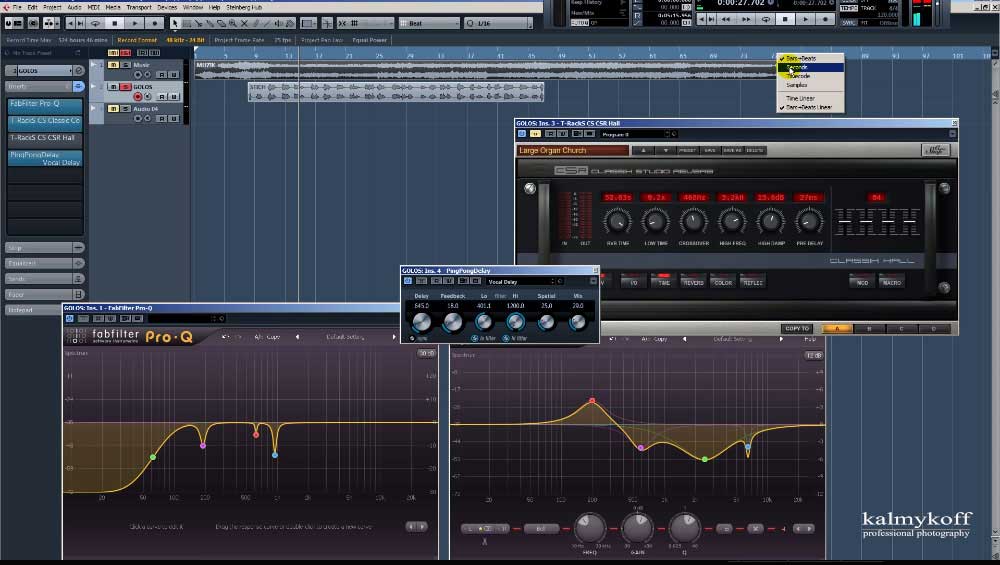Mute the Music track

pos(113,65)
